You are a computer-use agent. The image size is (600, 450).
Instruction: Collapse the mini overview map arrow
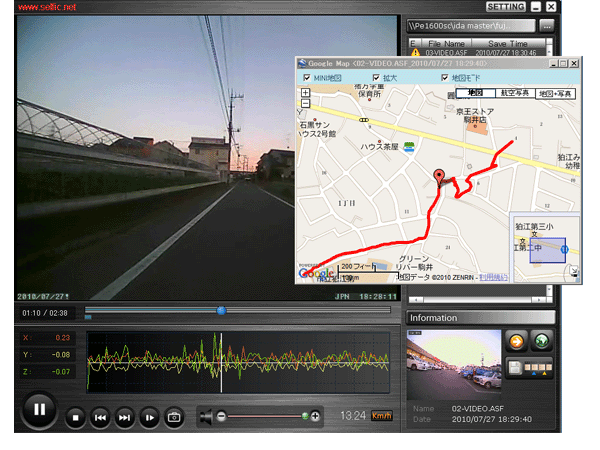pos(574,271)
